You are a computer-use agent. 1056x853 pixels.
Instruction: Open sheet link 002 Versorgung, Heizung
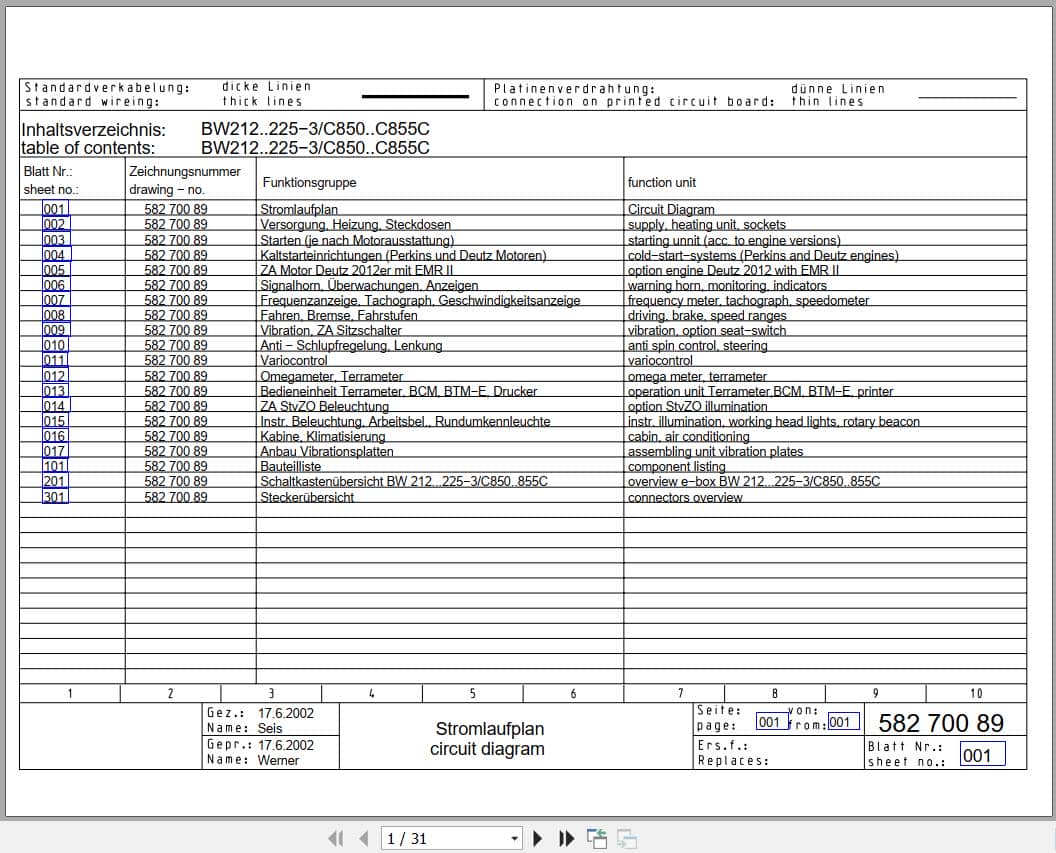coord(55,224)
